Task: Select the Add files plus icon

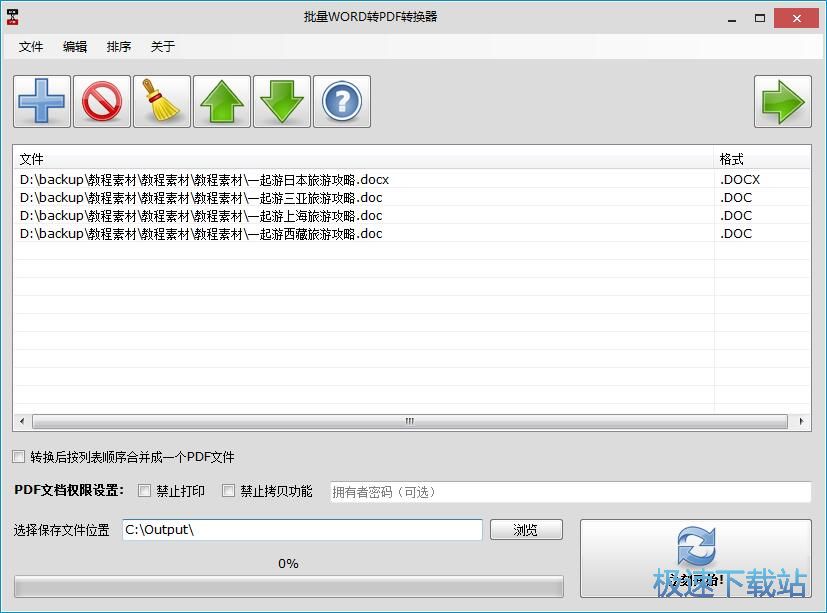Action: (x=41, y=101)
